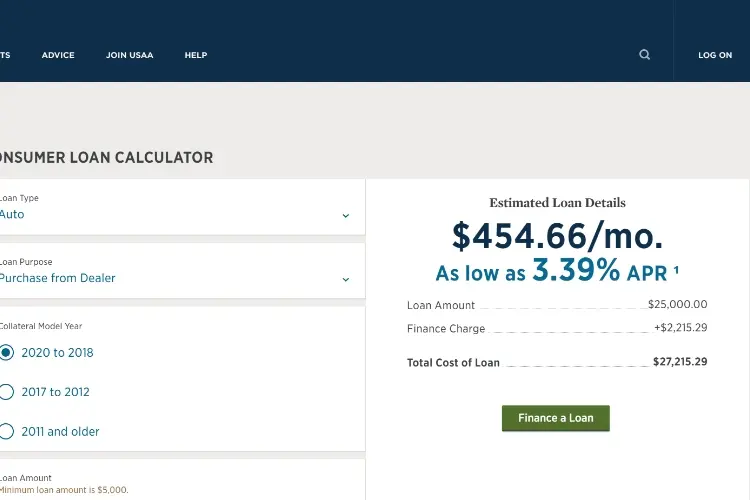Click the APR footnote 1 superscript
Viewport: 750px width, 500px height.
click(x=676, y=270)
